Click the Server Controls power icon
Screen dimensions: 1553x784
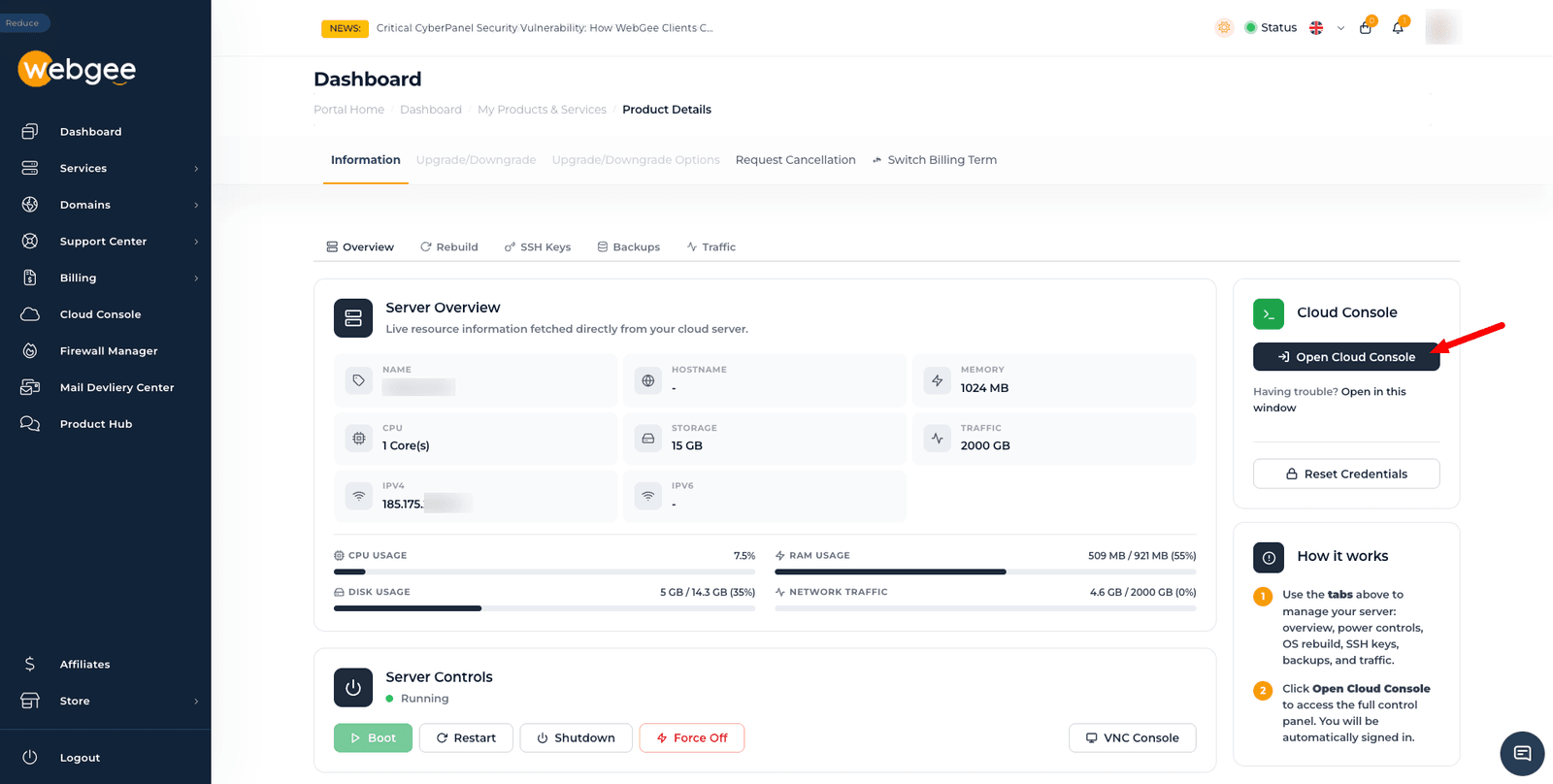pos(353,688)
